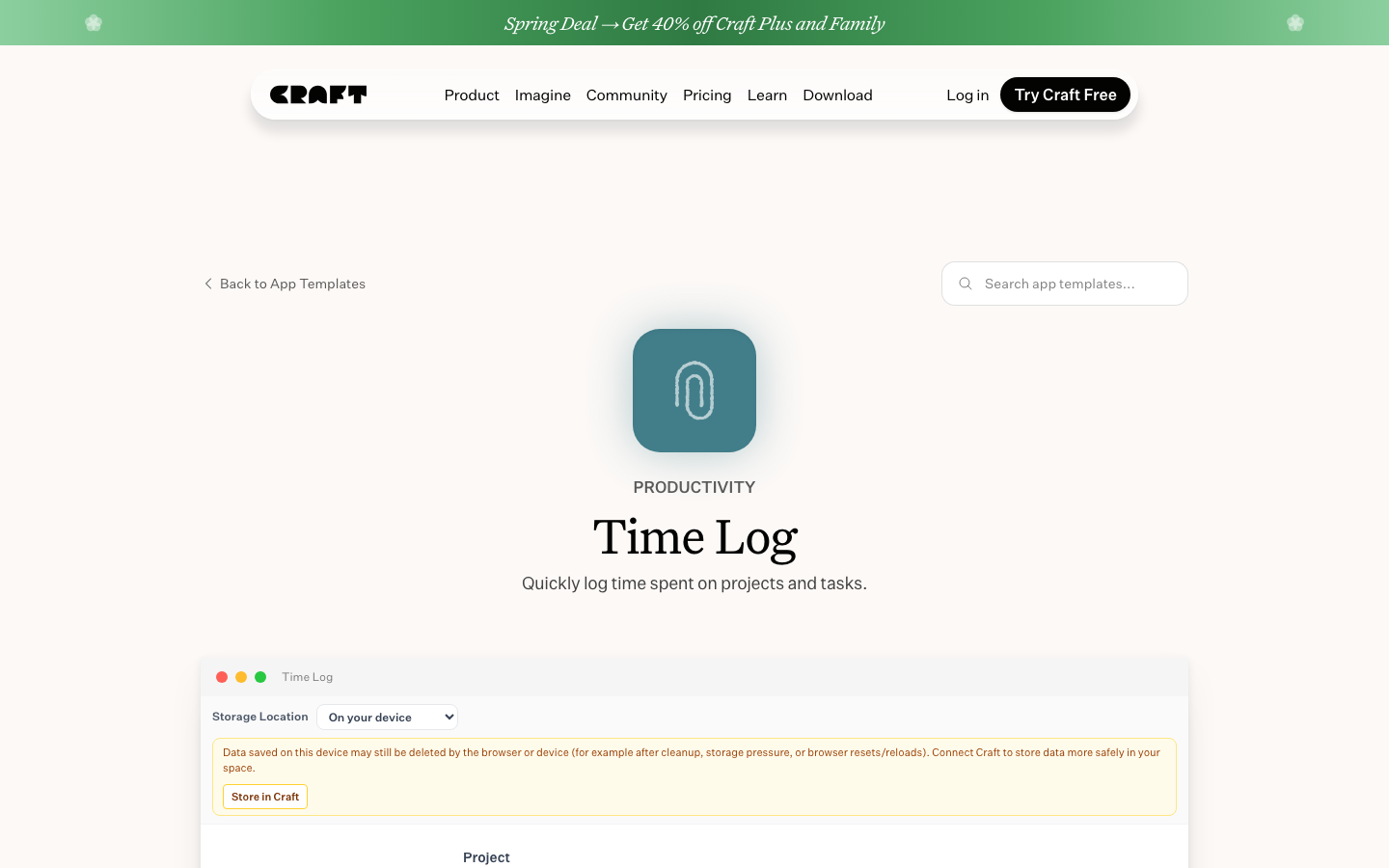Click the Time Log window title text

308,677
